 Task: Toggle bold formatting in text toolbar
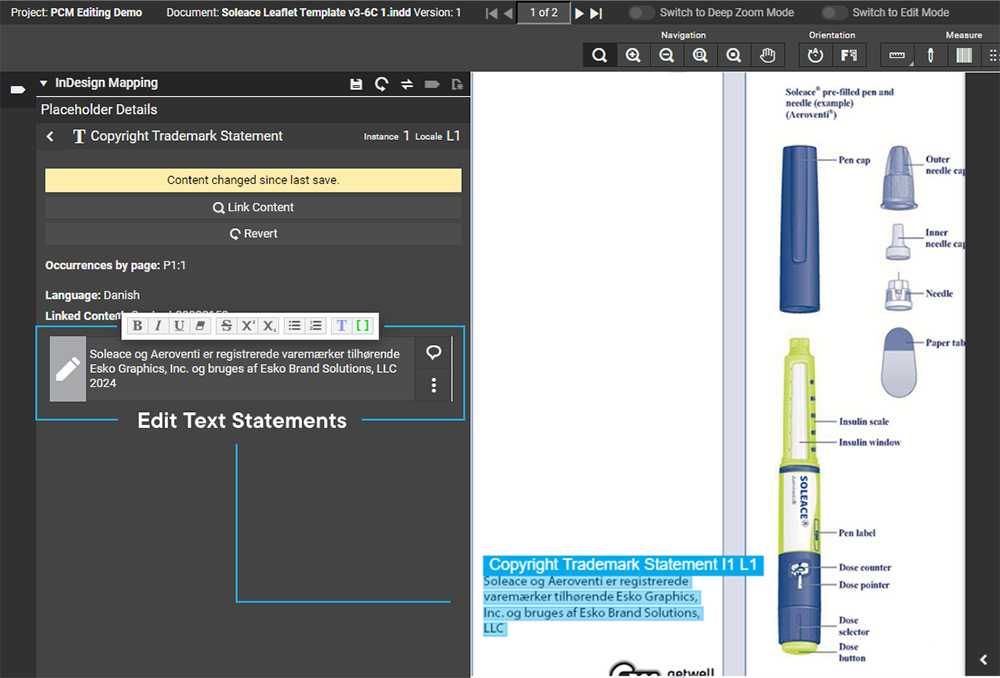tap(137, 326)
